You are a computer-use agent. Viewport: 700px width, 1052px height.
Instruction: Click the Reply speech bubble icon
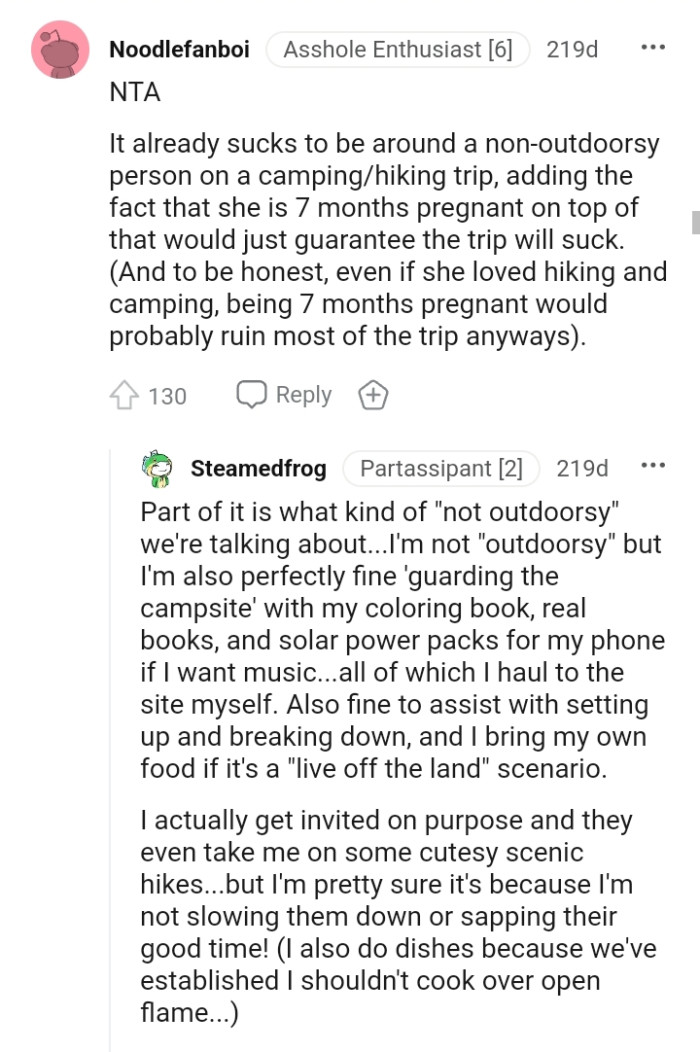pos(252,394)
